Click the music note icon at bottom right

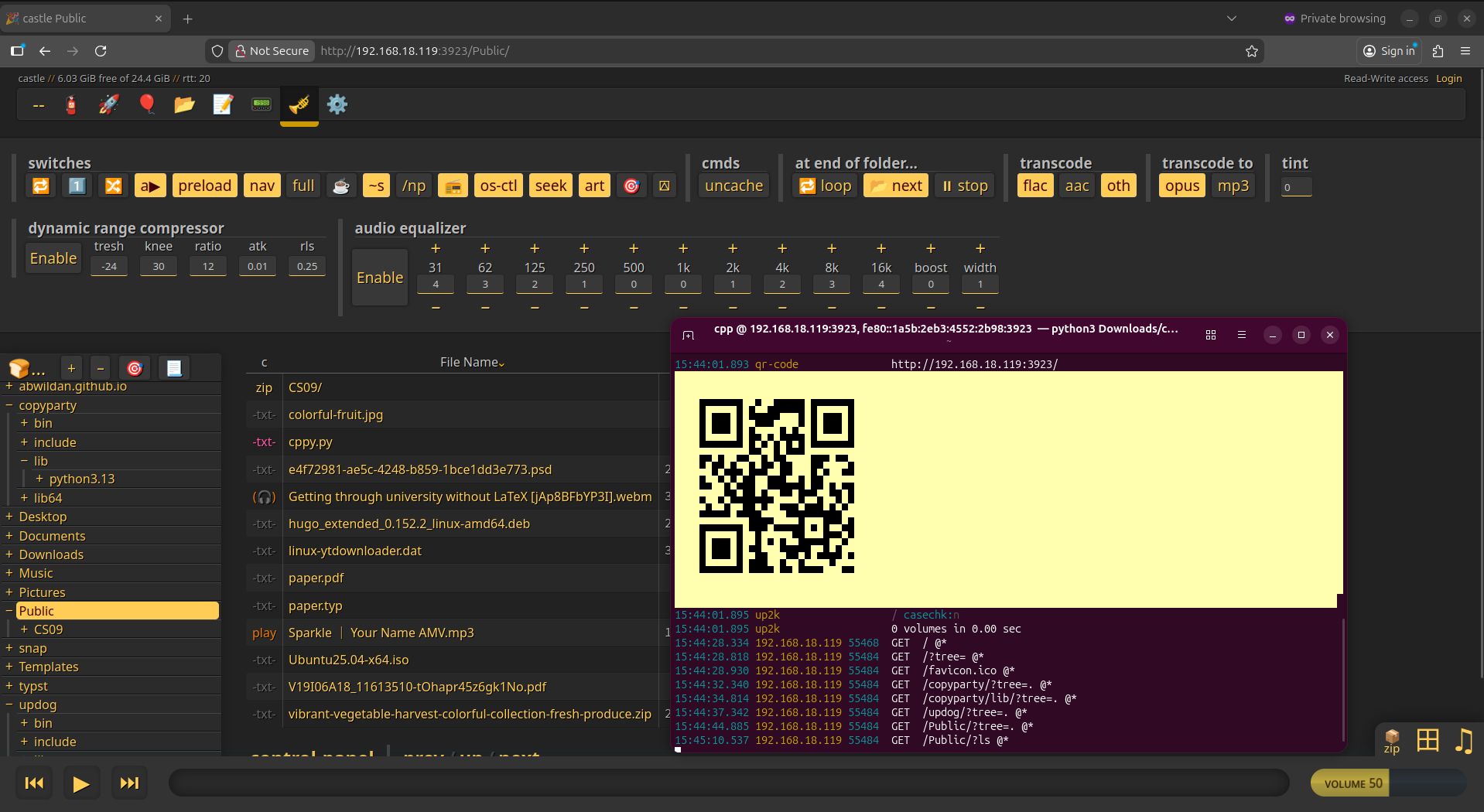(1463, 740)
